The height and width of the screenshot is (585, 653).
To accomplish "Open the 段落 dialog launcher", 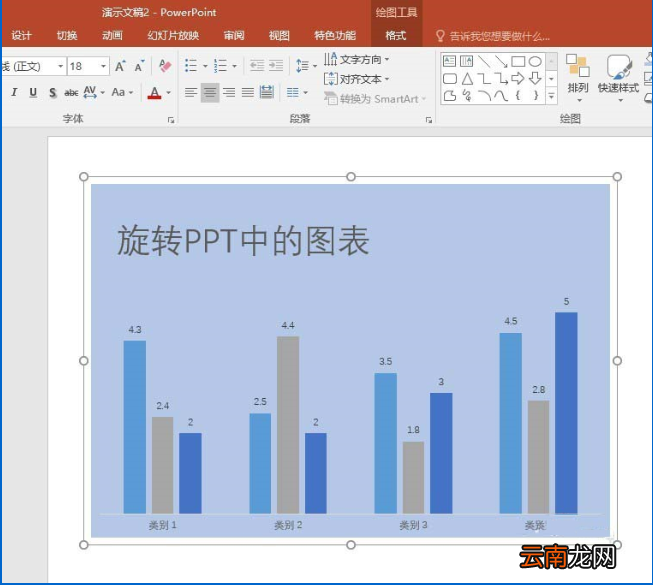I will pyautogui.click(x=429, y=120).
